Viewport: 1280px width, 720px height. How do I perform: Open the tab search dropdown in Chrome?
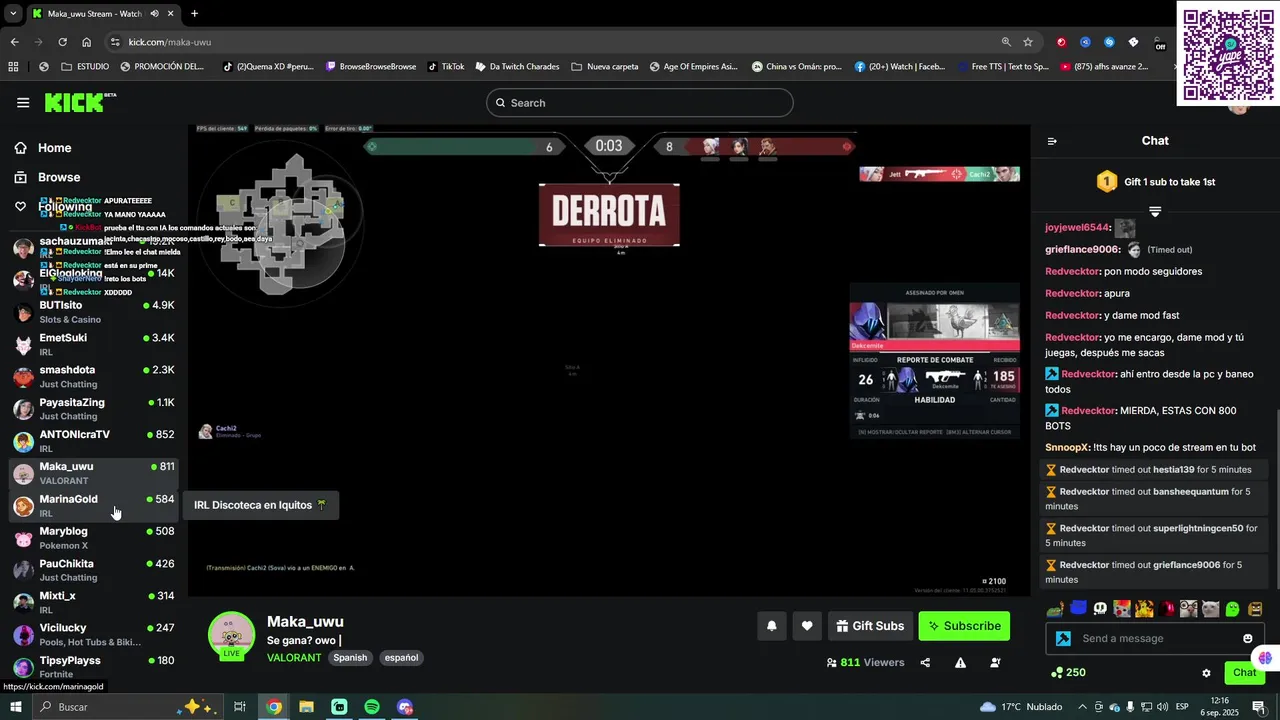12,14
